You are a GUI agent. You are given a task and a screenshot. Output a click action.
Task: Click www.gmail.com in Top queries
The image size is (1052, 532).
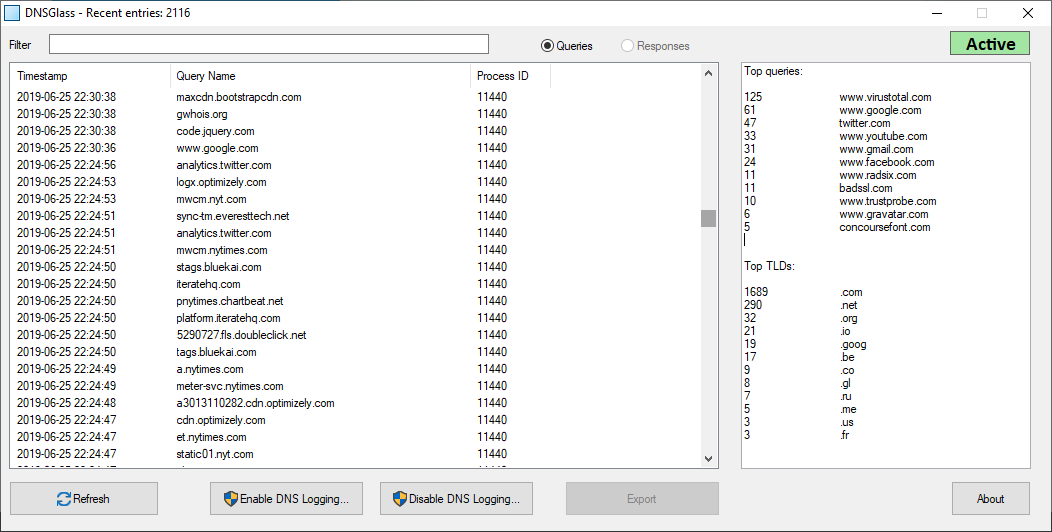pos(876,149)
